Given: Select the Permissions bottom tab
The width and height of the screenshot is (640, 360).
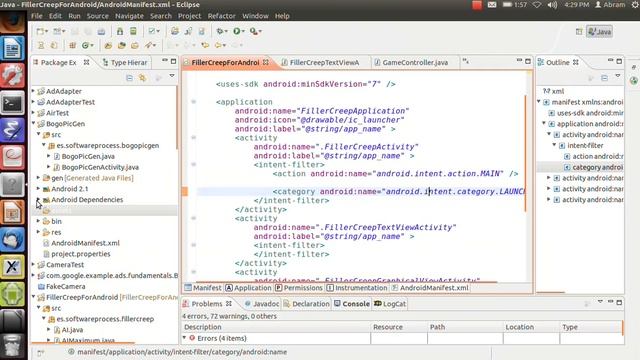Looking at the screenshot, I should click(x=299, y=288).
